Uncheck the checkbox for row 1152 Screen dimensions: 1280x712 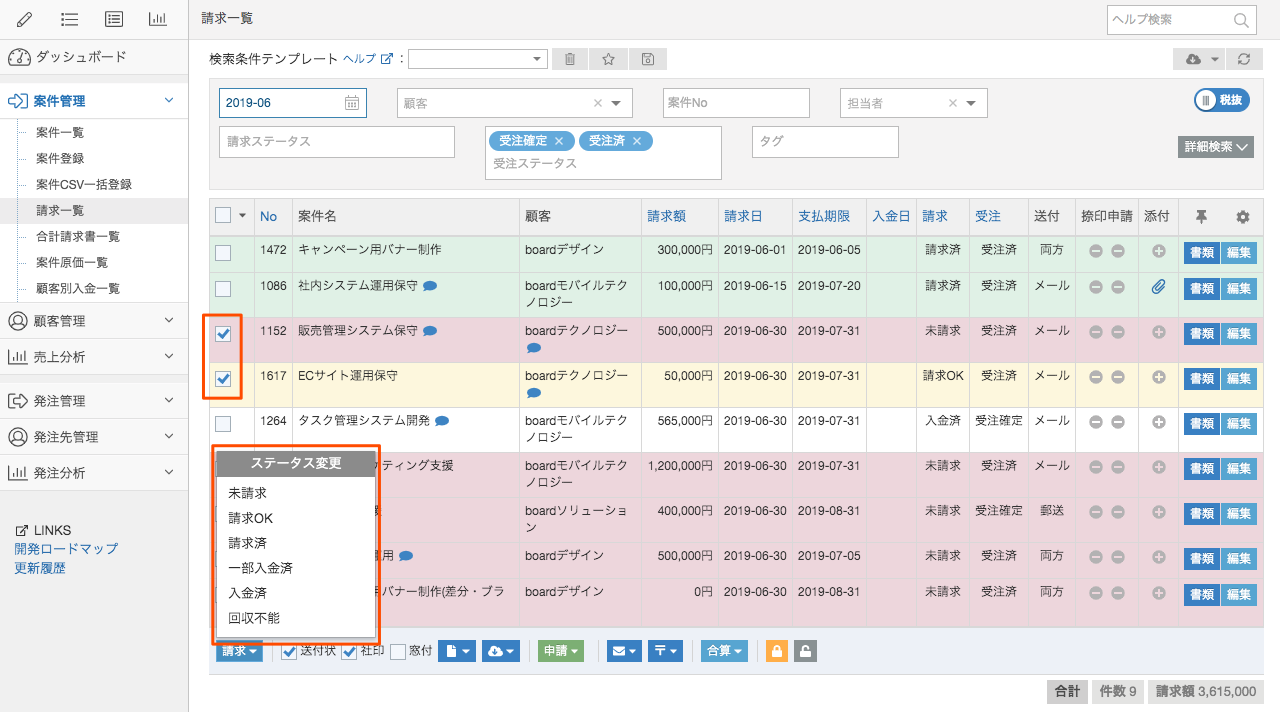(x=223, y=334)
